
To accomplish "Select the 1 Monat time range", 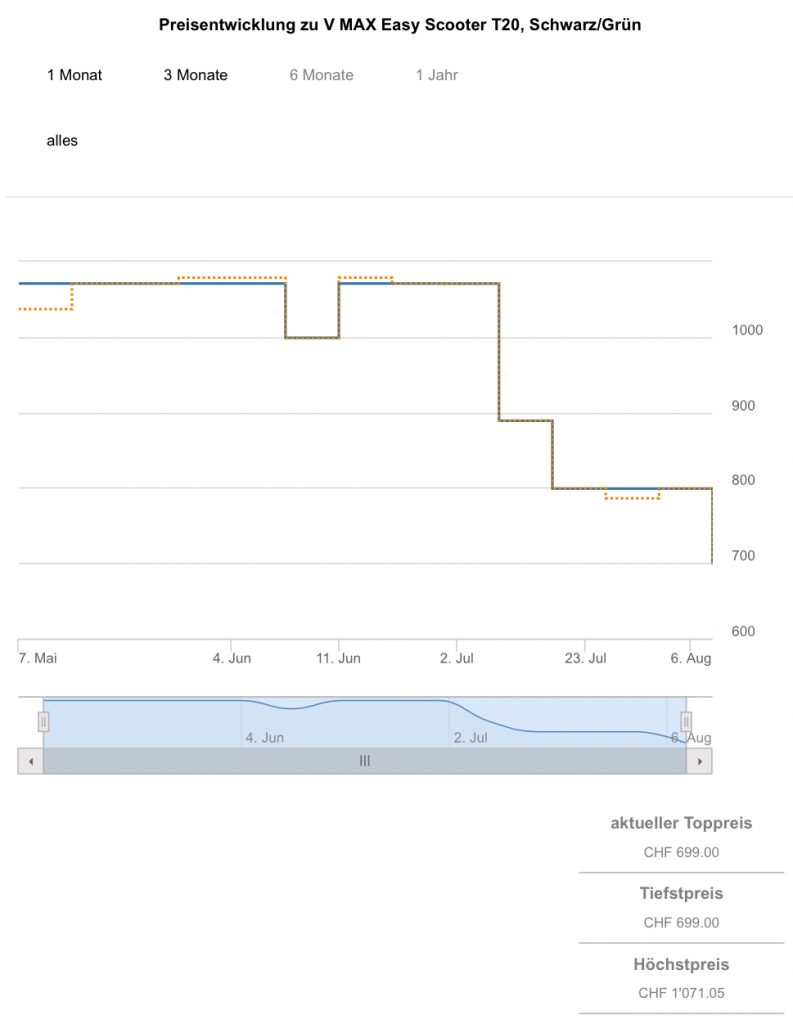I will 74,75.
